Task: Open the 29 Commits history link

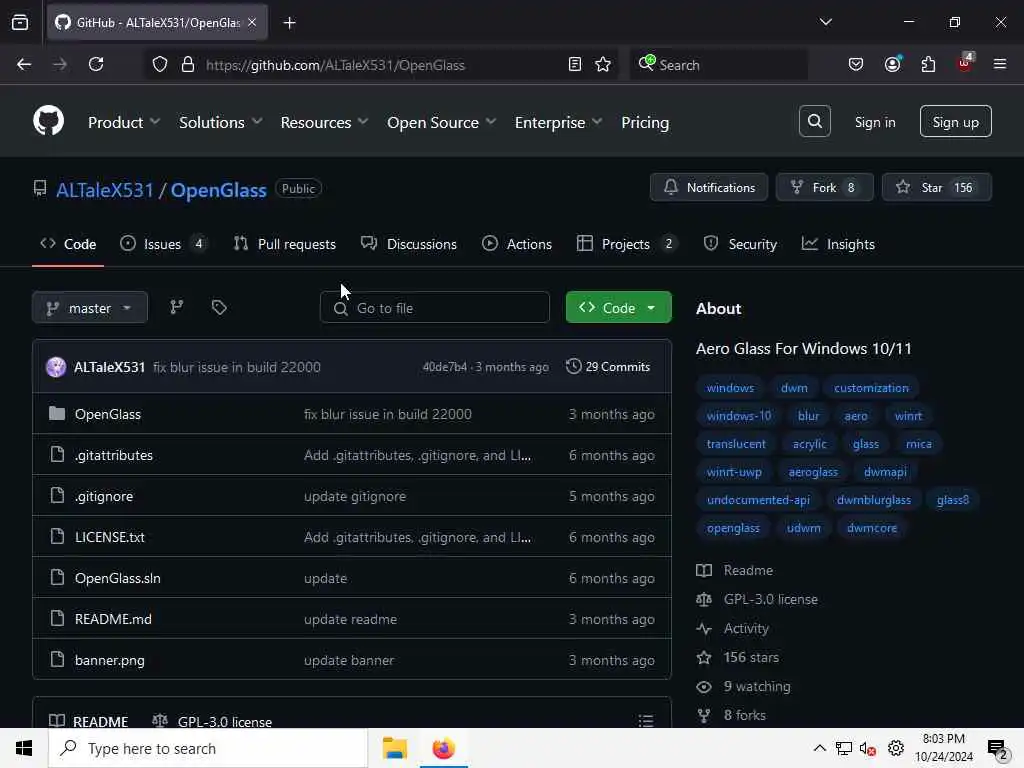Action: point(608,367)
